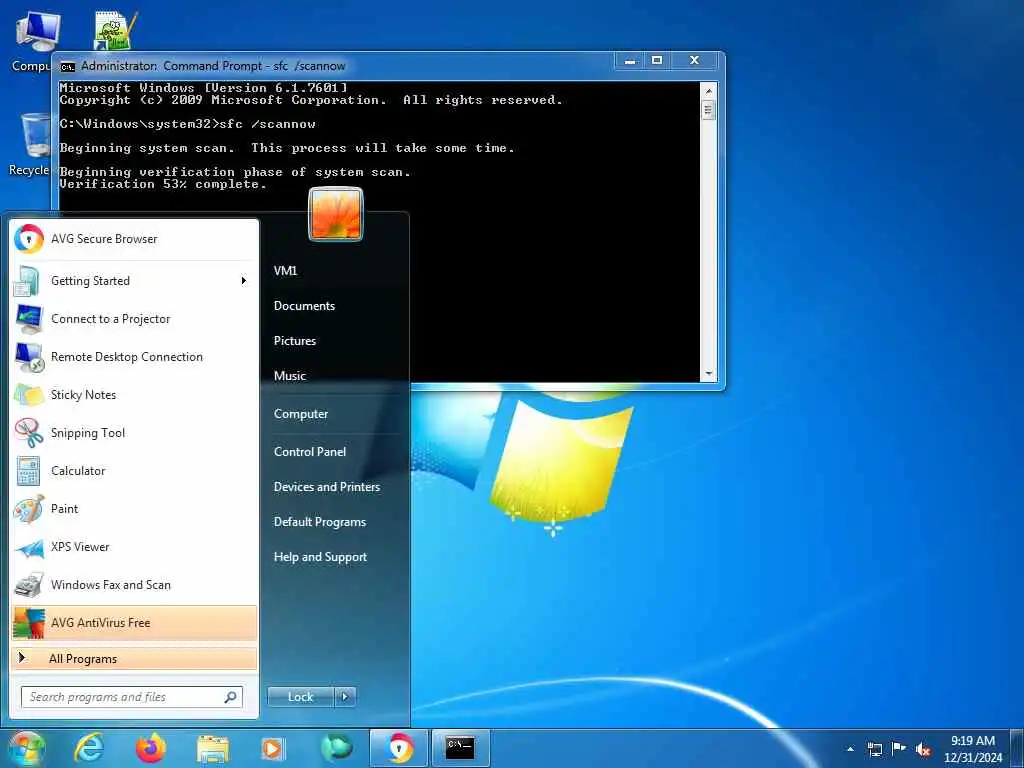Open Devices and Printers

coord(327,487)
